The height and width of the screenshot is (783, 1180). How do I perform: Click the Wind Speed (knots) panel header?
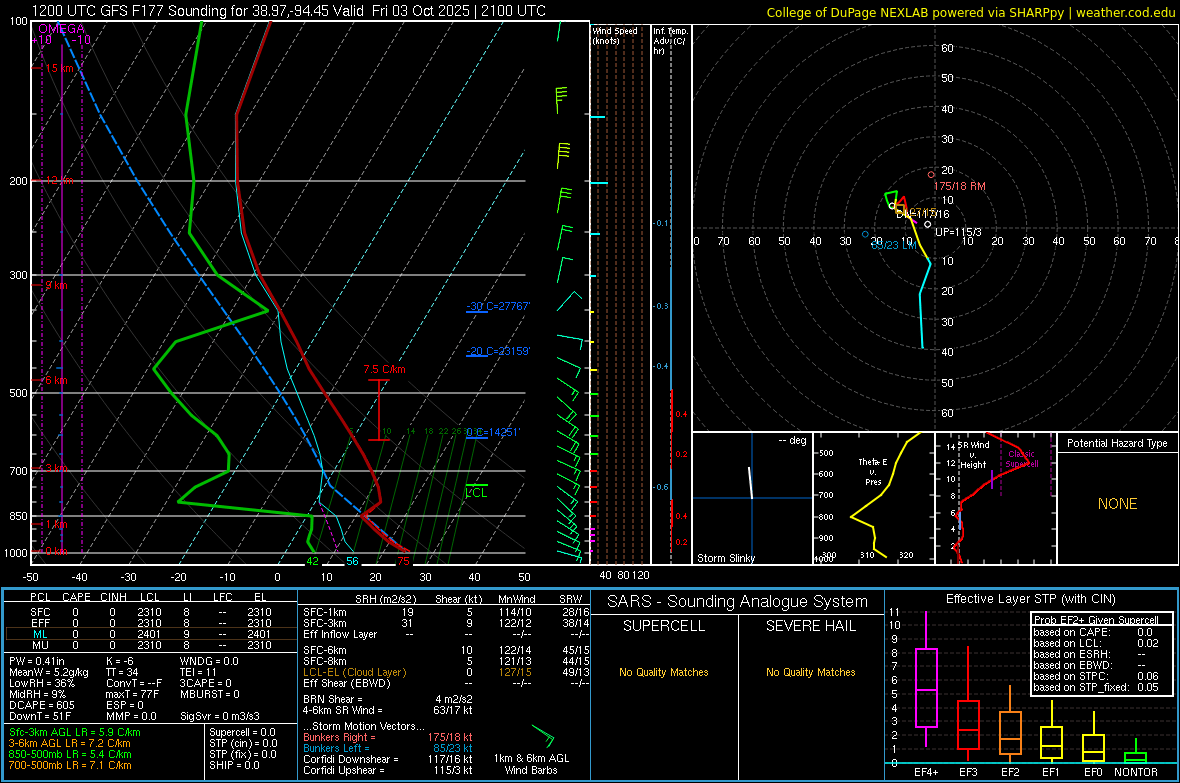(615, 35)
